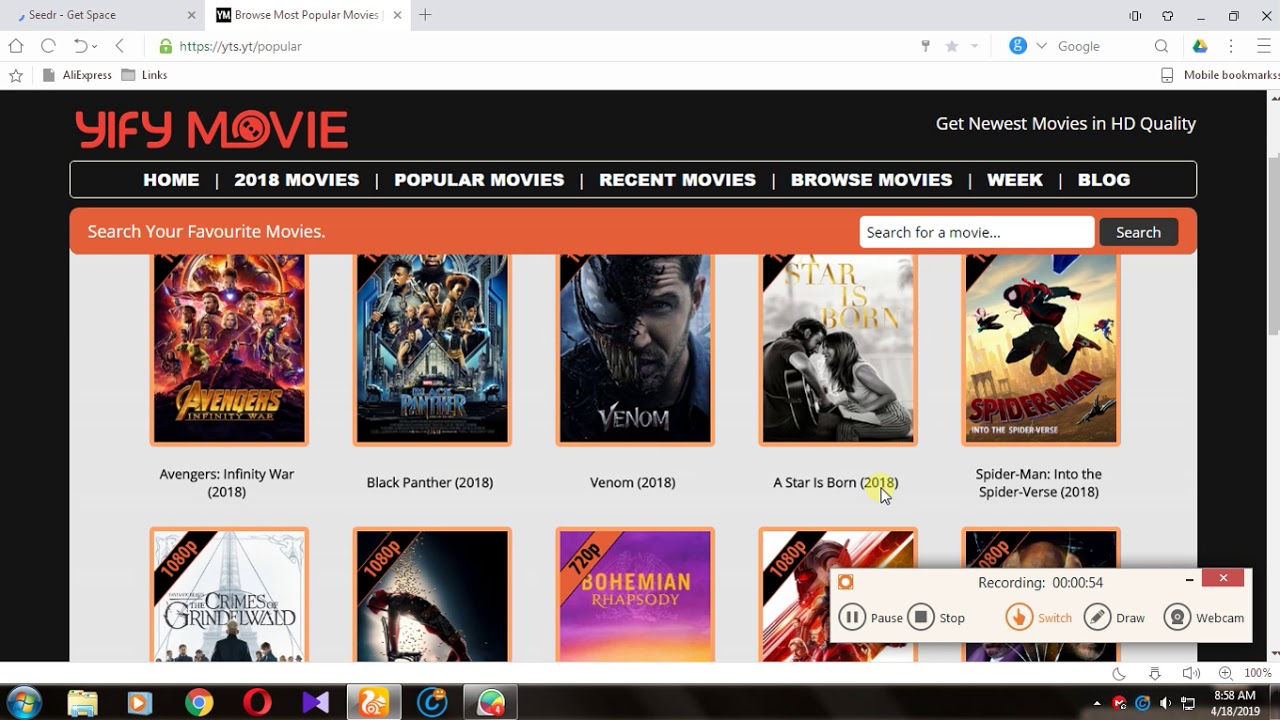The image size is (1280, 720).
Task: Enable Webcam in recorder panel
Action: 1204,617
